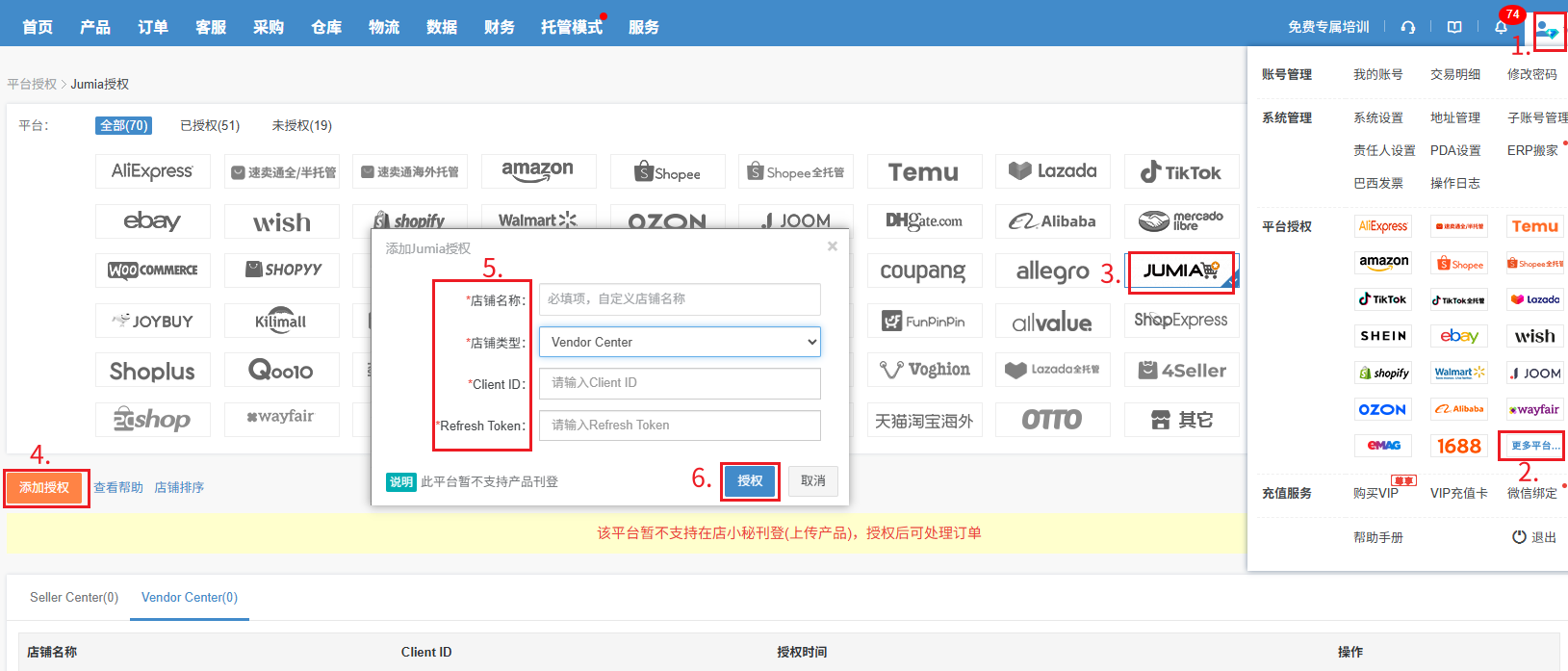Choose the SHOPYY platform logo
Image resolution: width=1568 pixels, height=671 pixels.
(282, 271)
